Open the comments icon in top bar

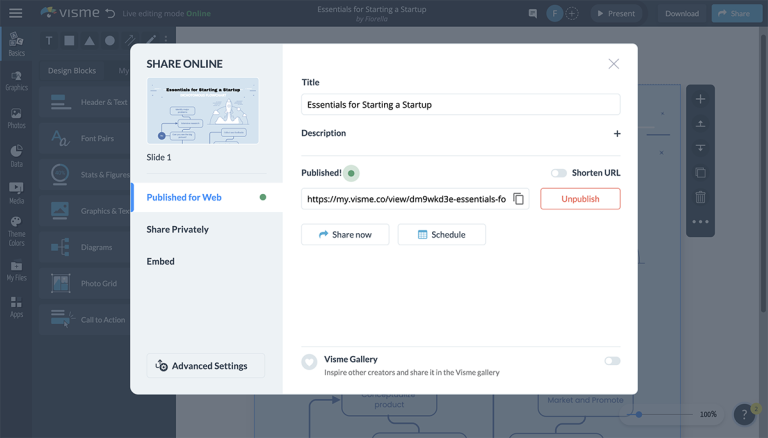pos(532,14)
